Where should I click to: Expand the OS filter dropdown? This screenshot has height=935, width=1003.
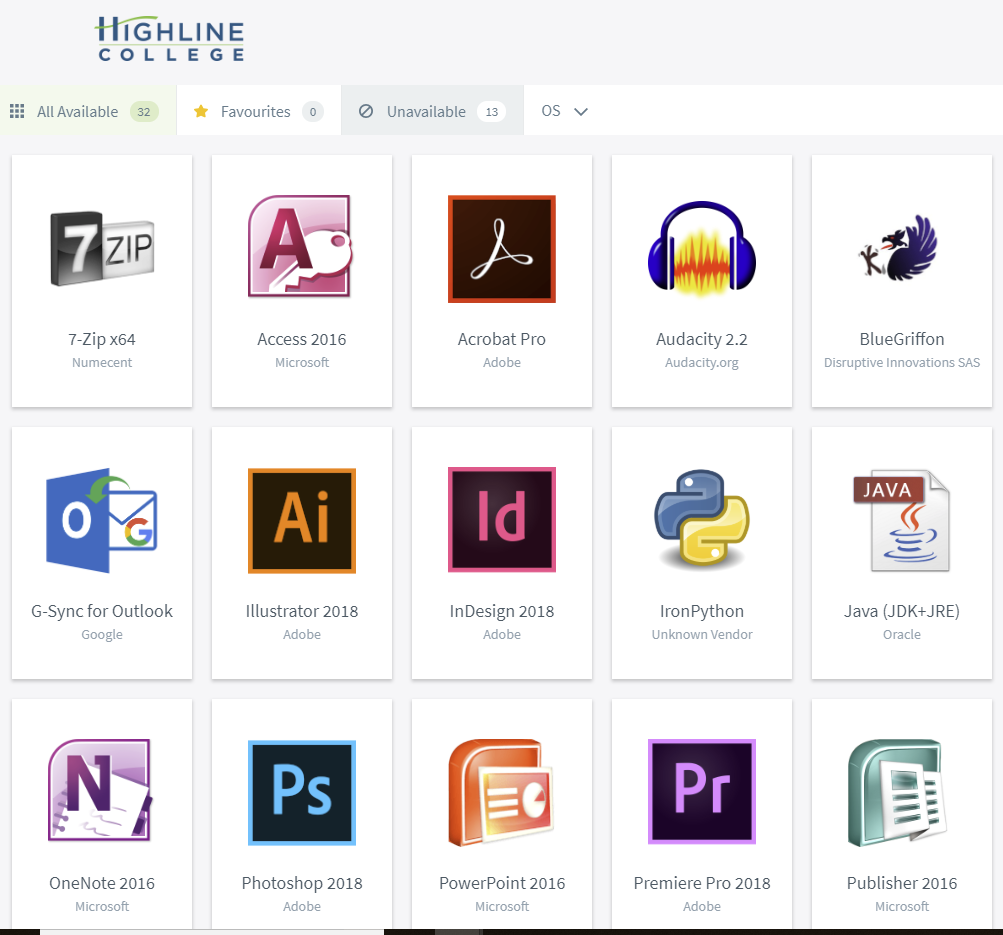click(564, 111)
